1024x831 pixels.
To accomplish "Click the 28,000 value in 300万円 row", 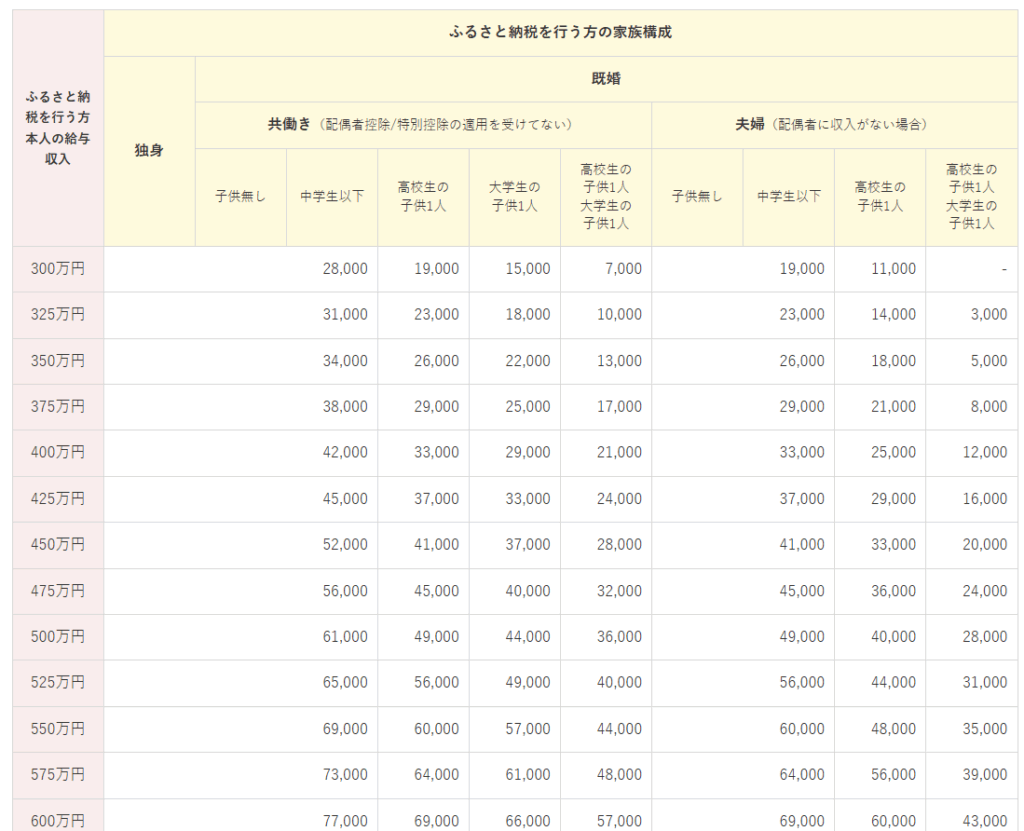I will [x=345, y=269].
